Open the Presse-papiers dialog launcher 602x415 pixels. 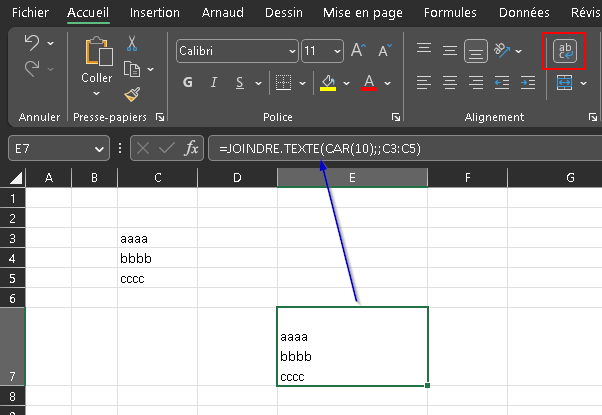(x=160, y=117)
